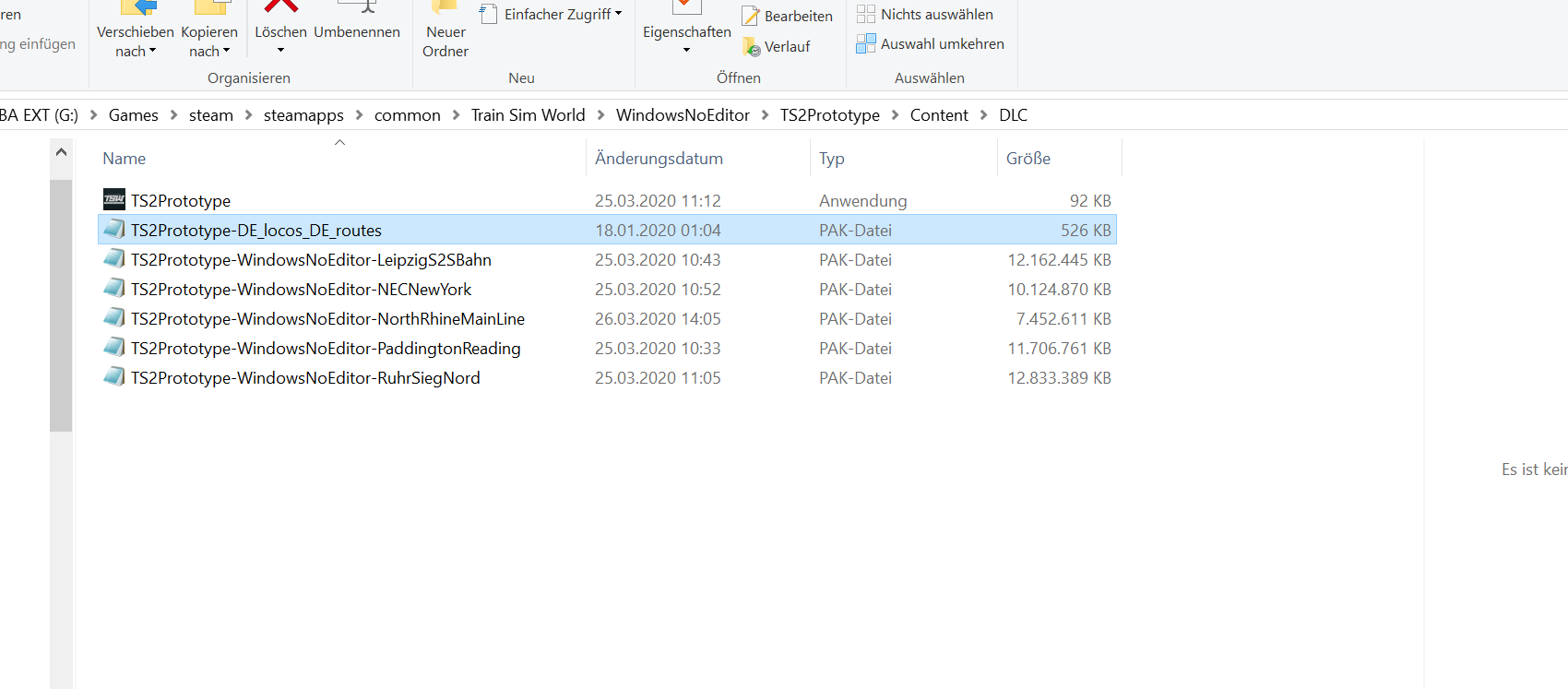Click the navigation pane scrollbar thumb
1568x689 pixels.
click(x=61, y=305)
